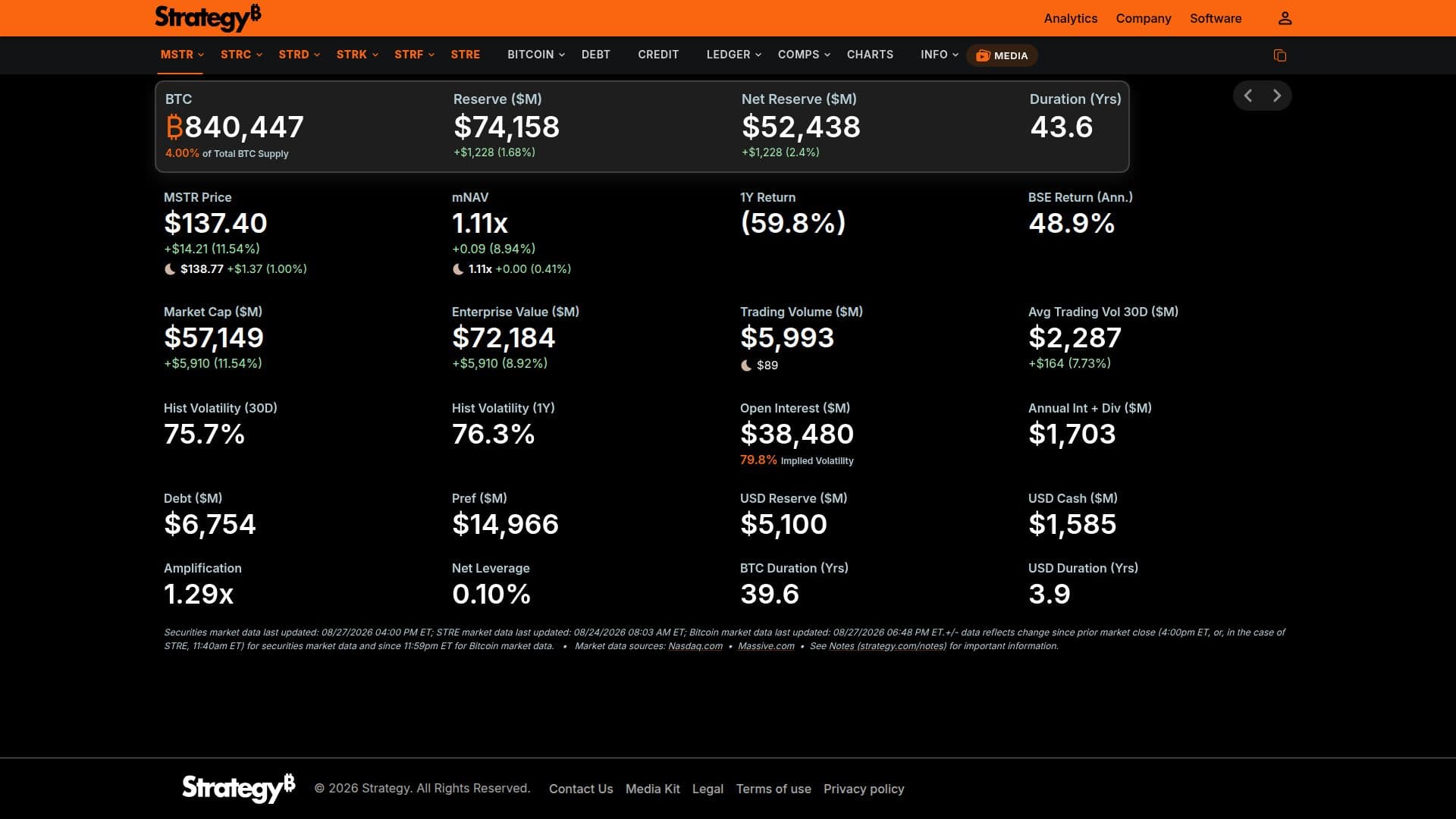The width and height of the screenshot is (1456, 819).
Task: Switch to the DEBT tab
Action: point(596,55)
